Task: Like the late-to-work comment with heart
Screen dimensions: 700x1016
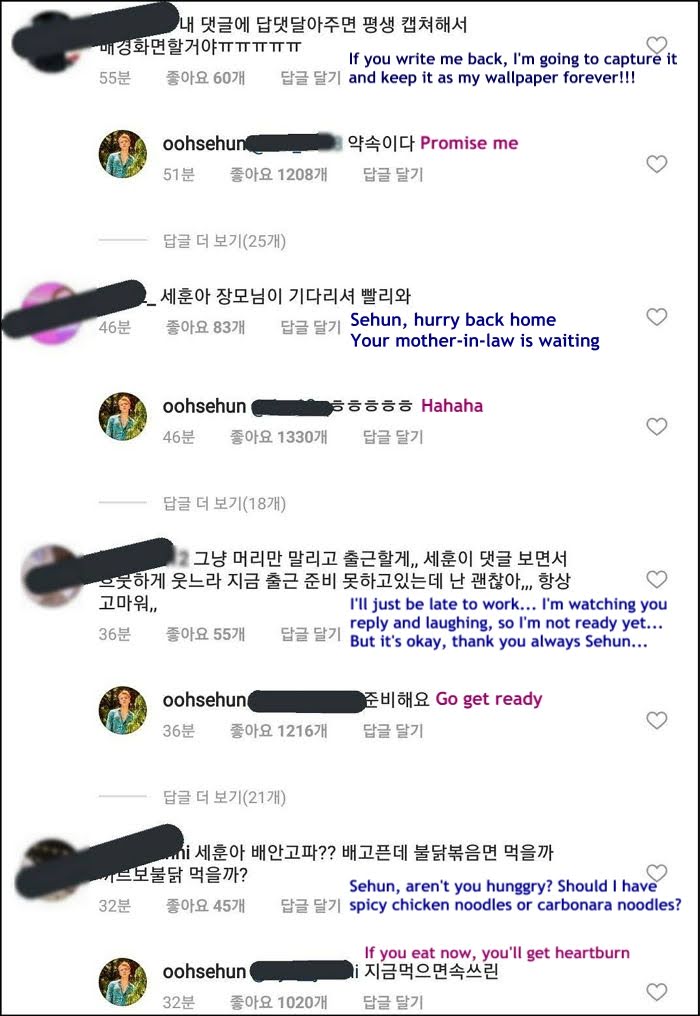Action: [x=657, y=579]
